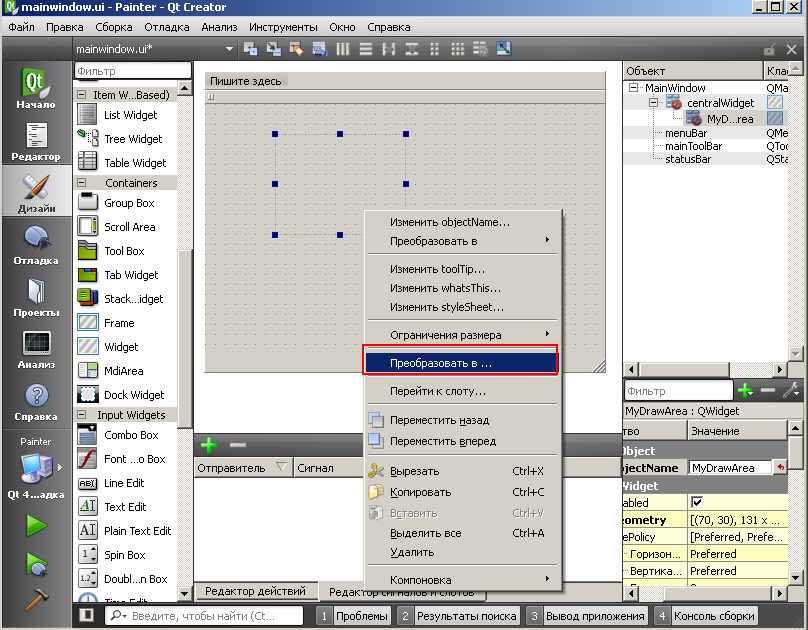Select Копировать in context menu

462,492
